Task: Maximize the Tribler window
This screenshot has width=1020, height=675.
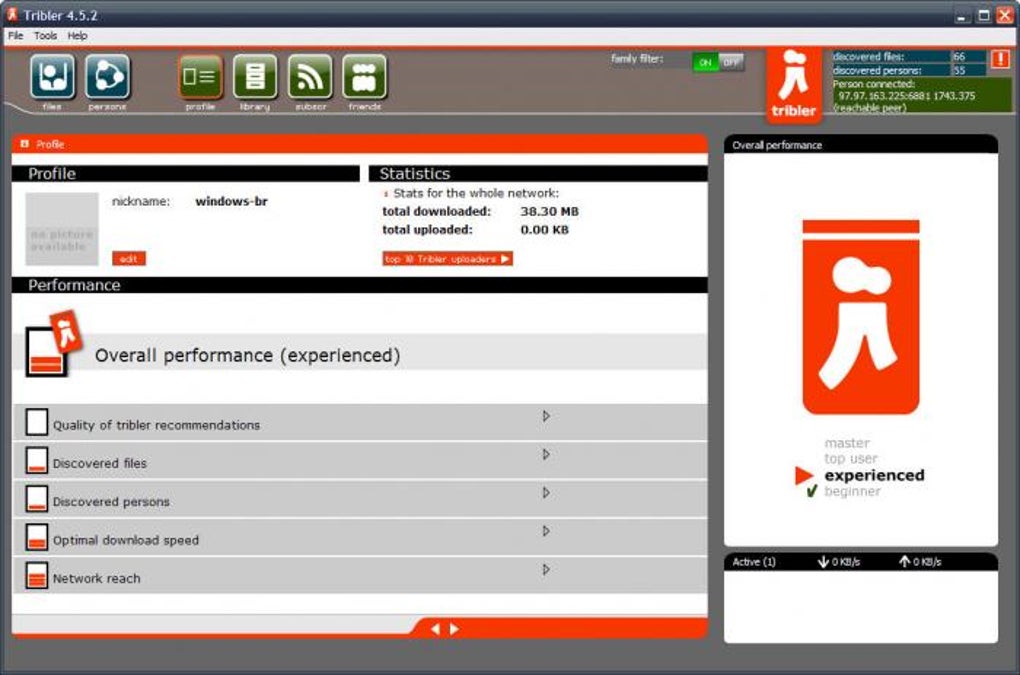Action: pyautogui.click(x=984, y=16)
